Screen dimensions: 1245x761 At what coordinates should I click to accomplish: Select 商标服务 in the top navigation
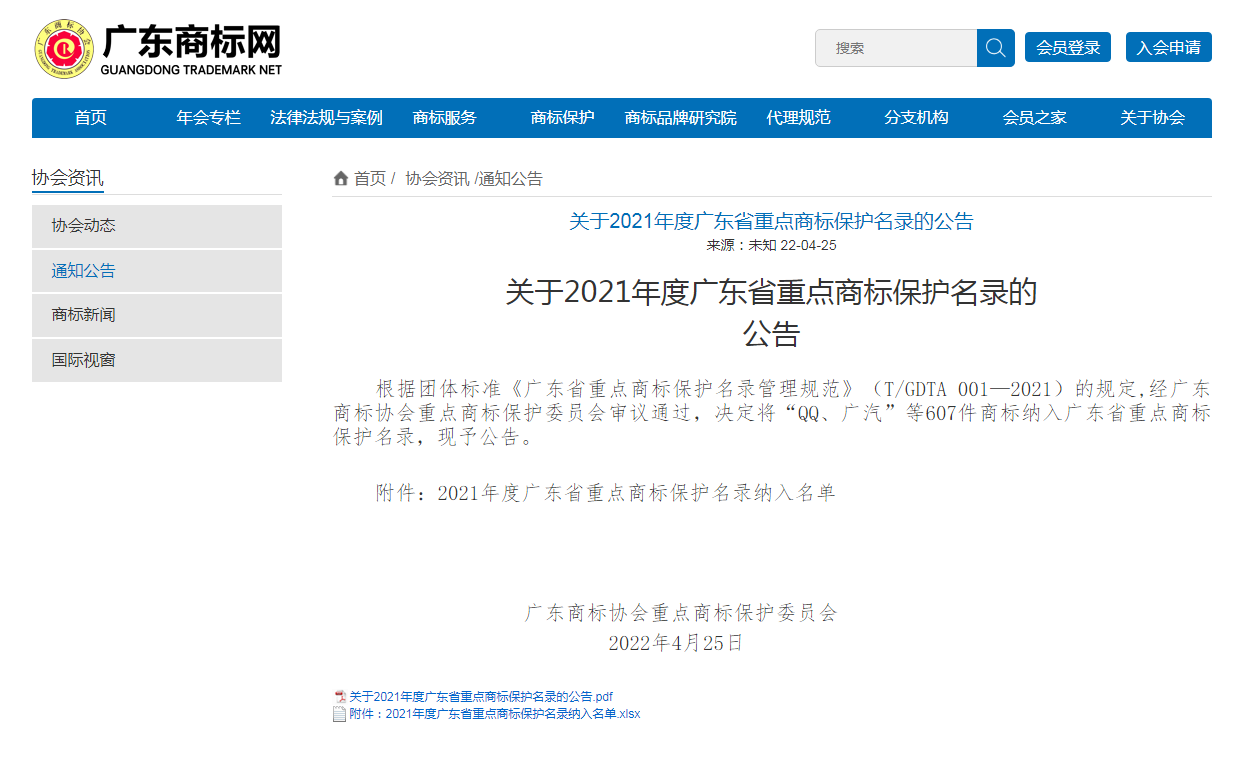(444, 118)
